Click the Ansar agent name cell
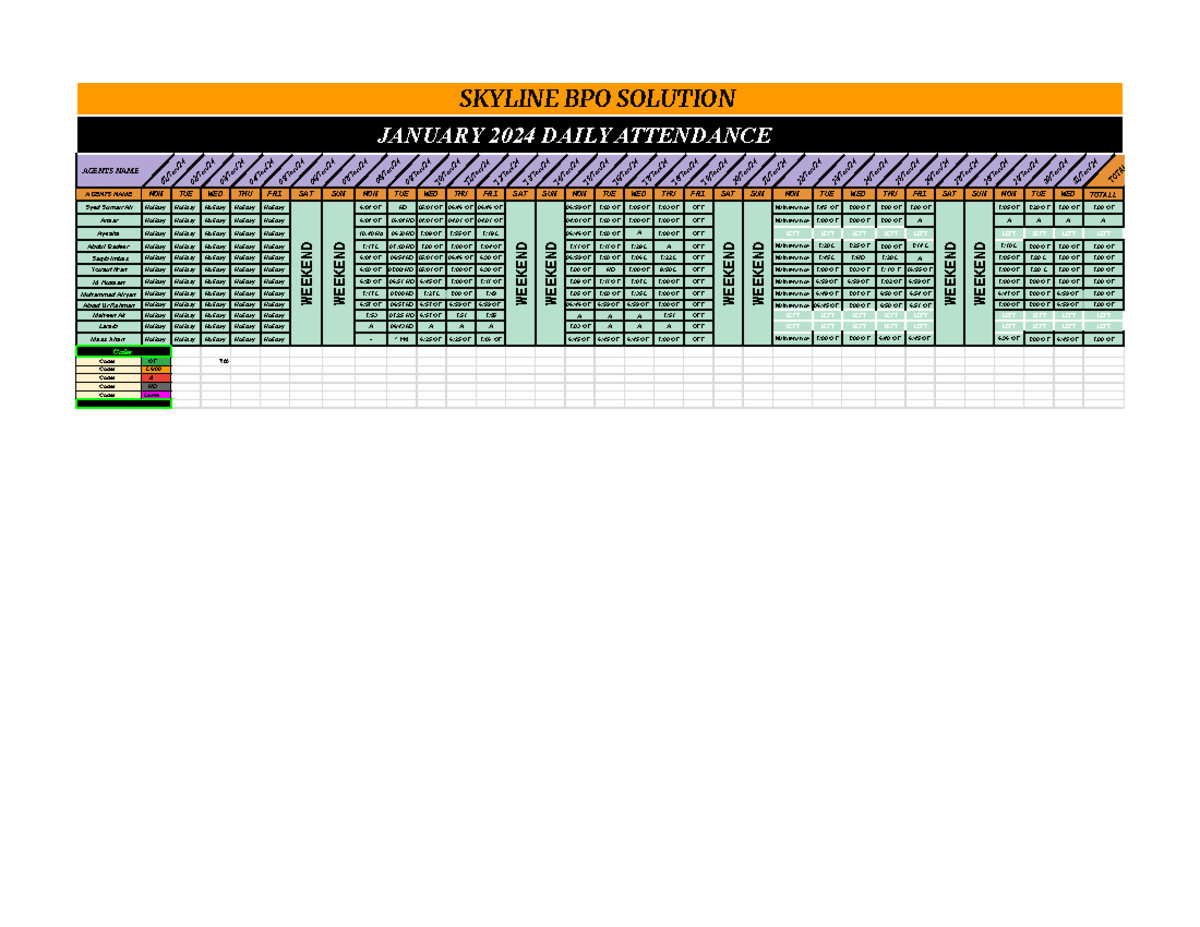The image size is (1200, 927). coord(108,221)
